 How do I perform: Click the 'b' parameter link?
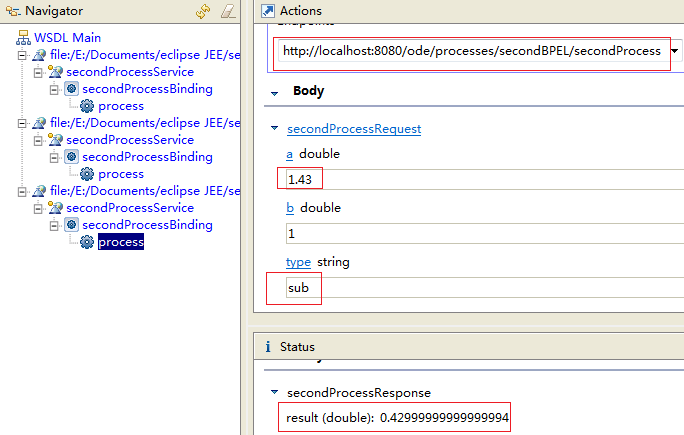tap(290, 208)
